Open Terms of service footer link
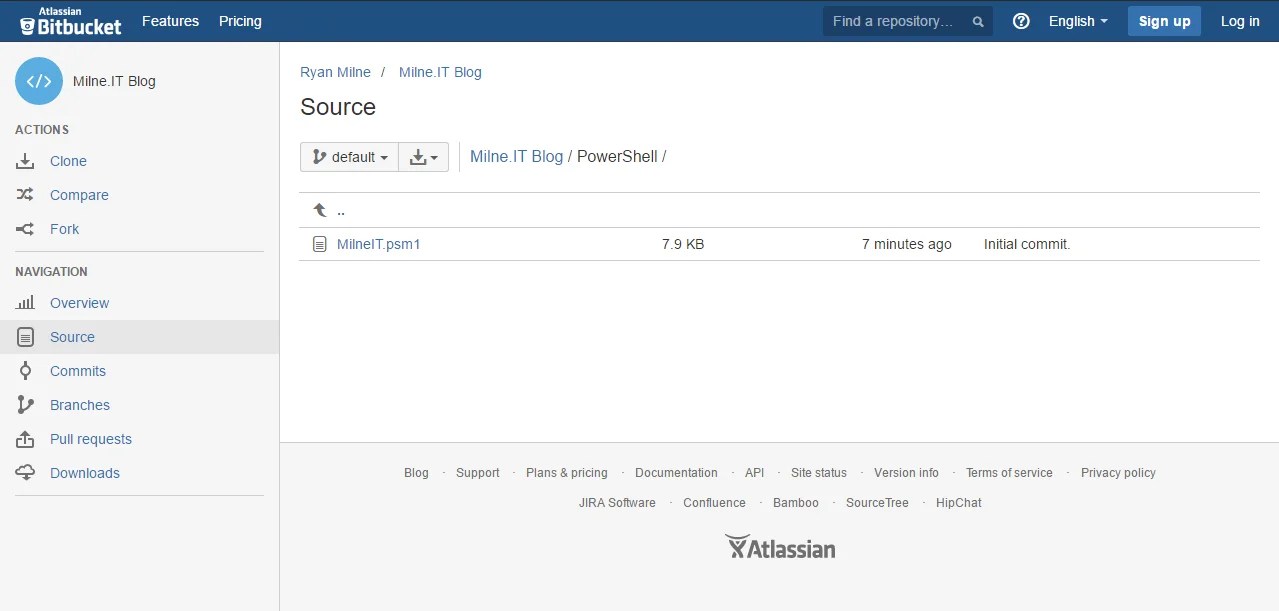 click(x=1009, y=473)
